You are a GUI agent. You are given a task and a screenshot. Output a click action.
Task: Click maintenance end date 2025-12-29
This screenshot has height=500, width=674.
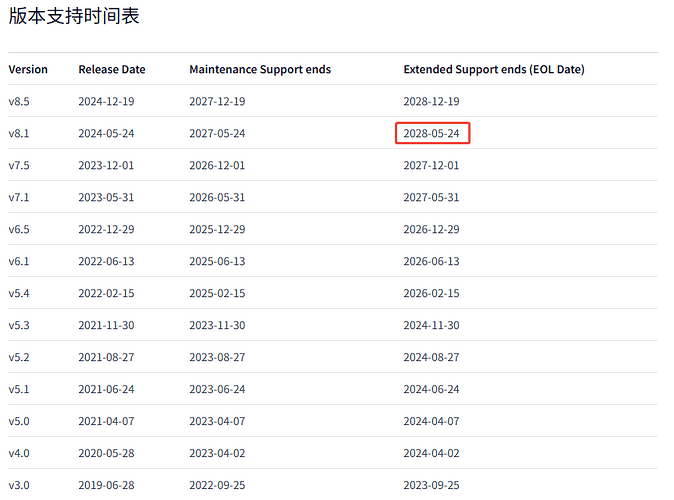point(217,229)
